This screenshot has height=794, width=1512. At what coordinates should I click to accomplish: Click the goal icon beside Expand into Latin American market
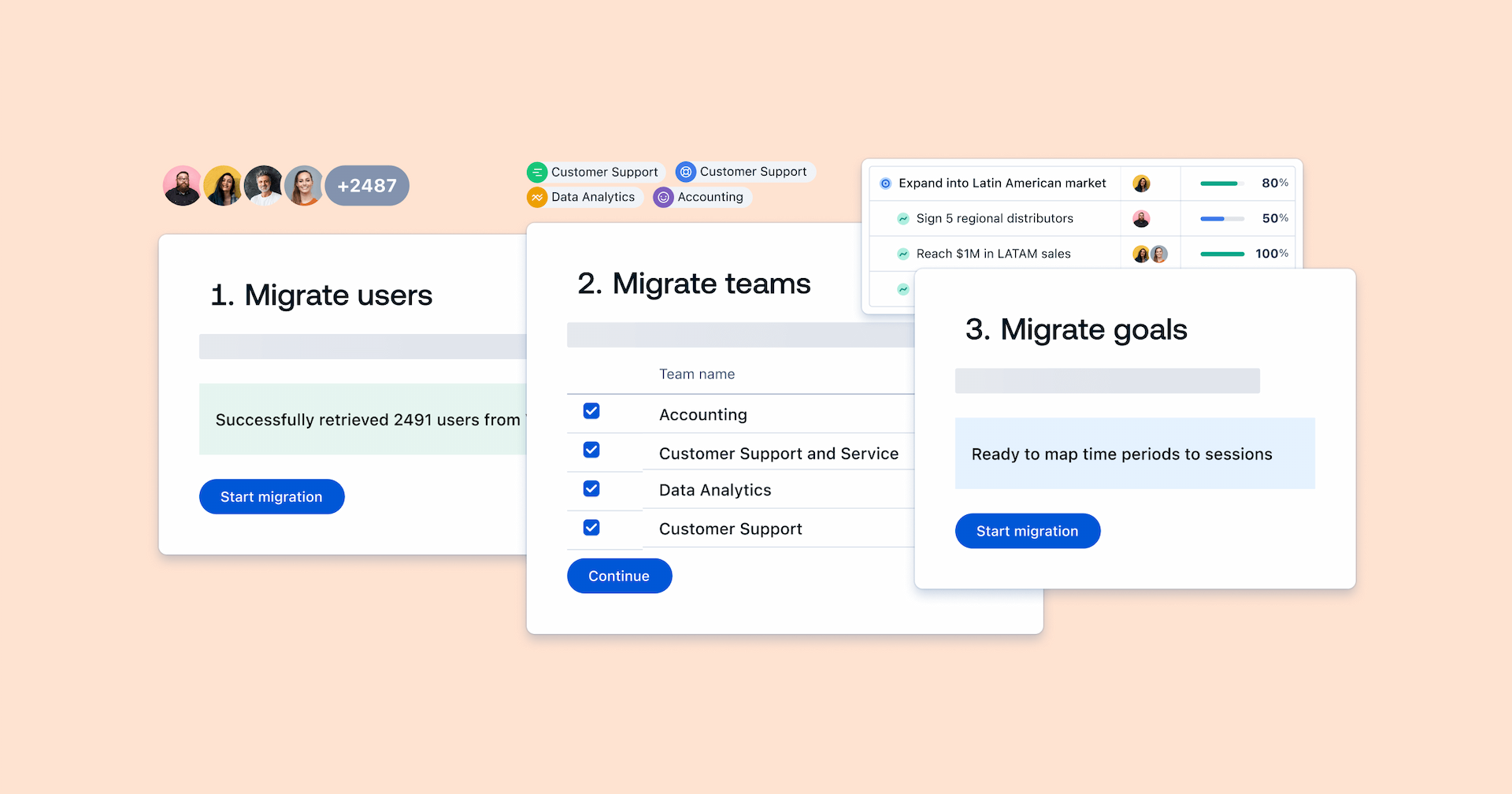coord(885,184)
